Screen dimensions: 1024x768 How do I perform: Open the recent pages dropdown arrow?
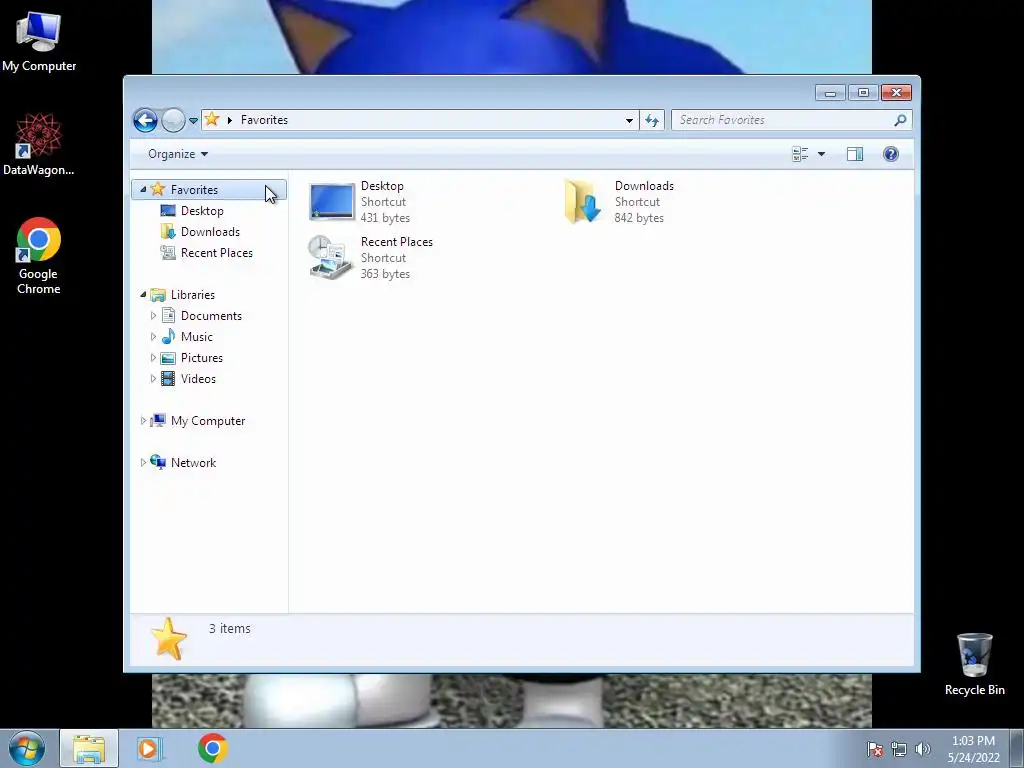[x=193, y=121]
